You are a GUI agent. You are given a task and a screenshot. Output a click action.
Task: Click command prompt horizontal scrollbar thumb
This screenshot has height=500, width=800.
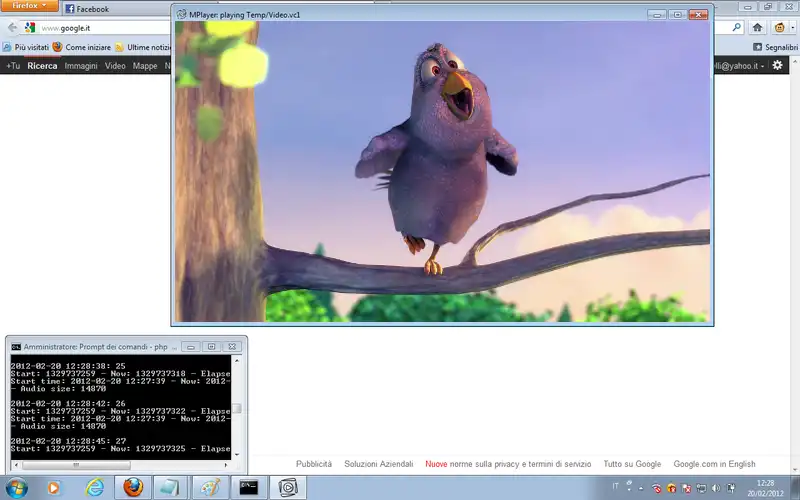point(76,465)
